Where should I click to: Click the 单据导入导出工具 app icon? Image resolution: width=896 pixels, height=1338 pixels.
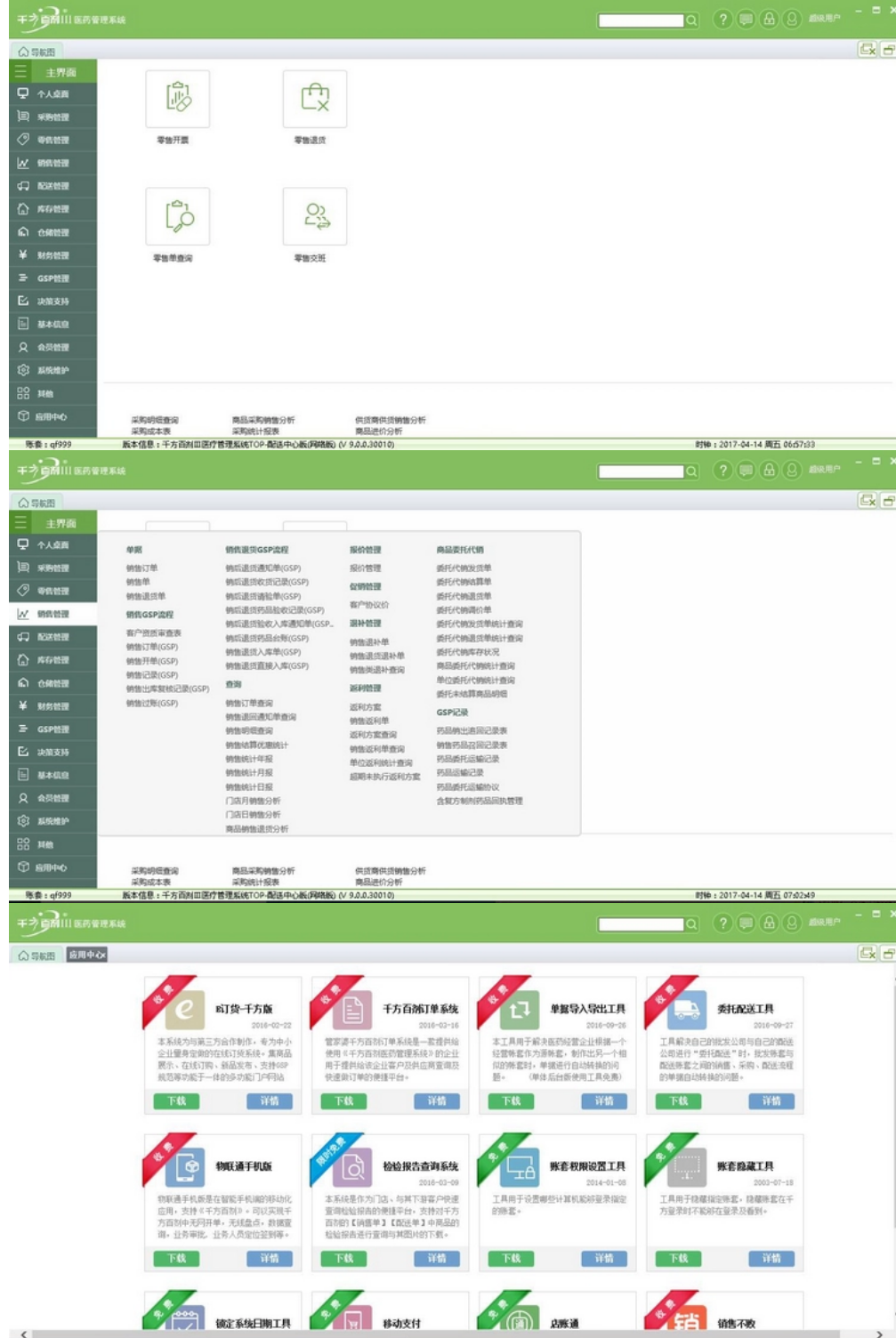pos(519,1010)
